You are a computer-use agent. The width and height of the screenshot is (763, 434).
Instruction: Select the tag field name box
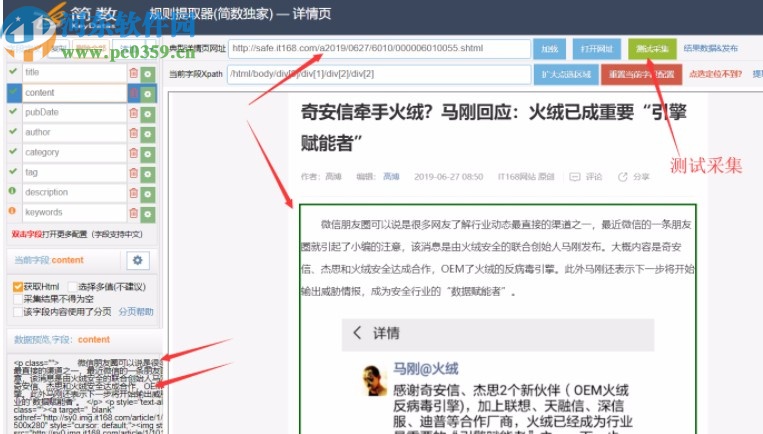point(74,172)
